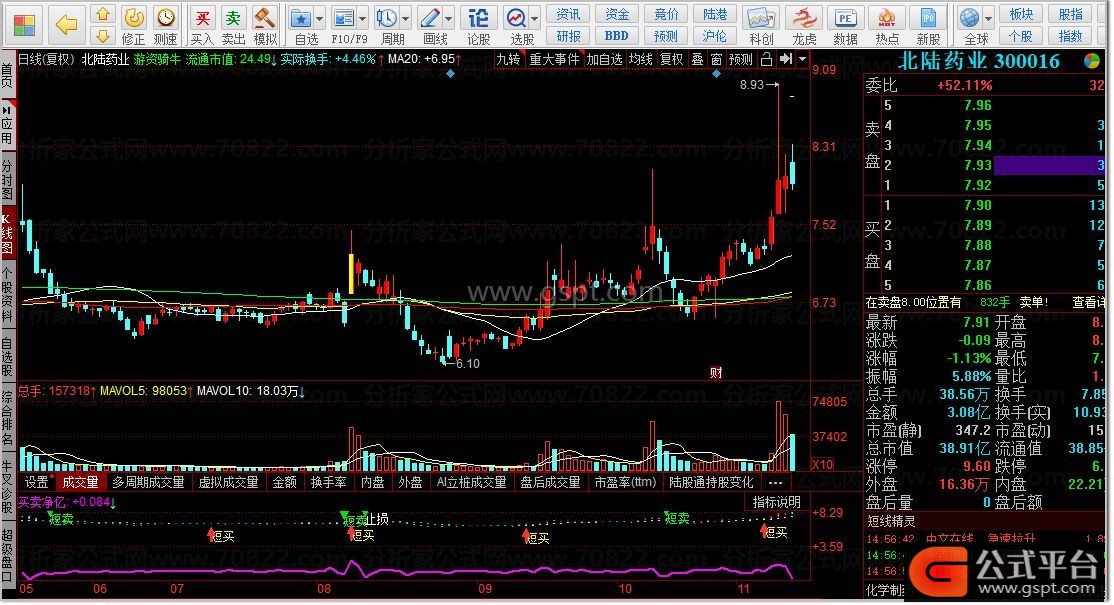Click 加自选 to add to watchlist
This screenshot has height=605, width=1114.
(x=604, y=60)
